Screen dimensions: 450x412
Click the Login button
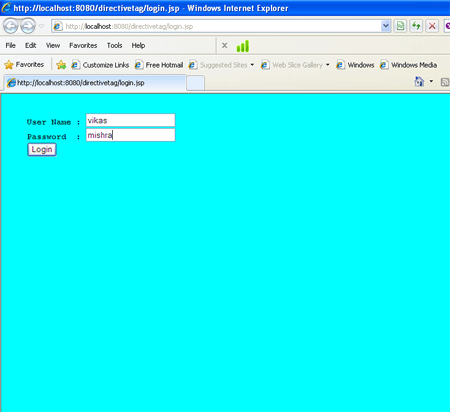(x=42, y=150)
